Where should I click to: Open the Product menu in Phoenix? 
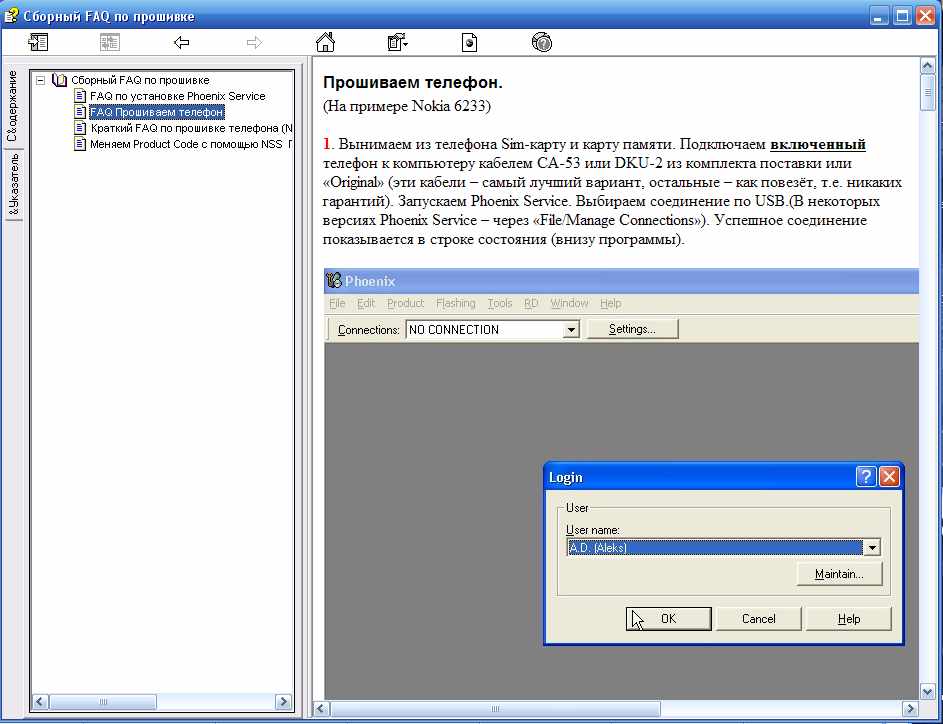[x=405, y=303]
